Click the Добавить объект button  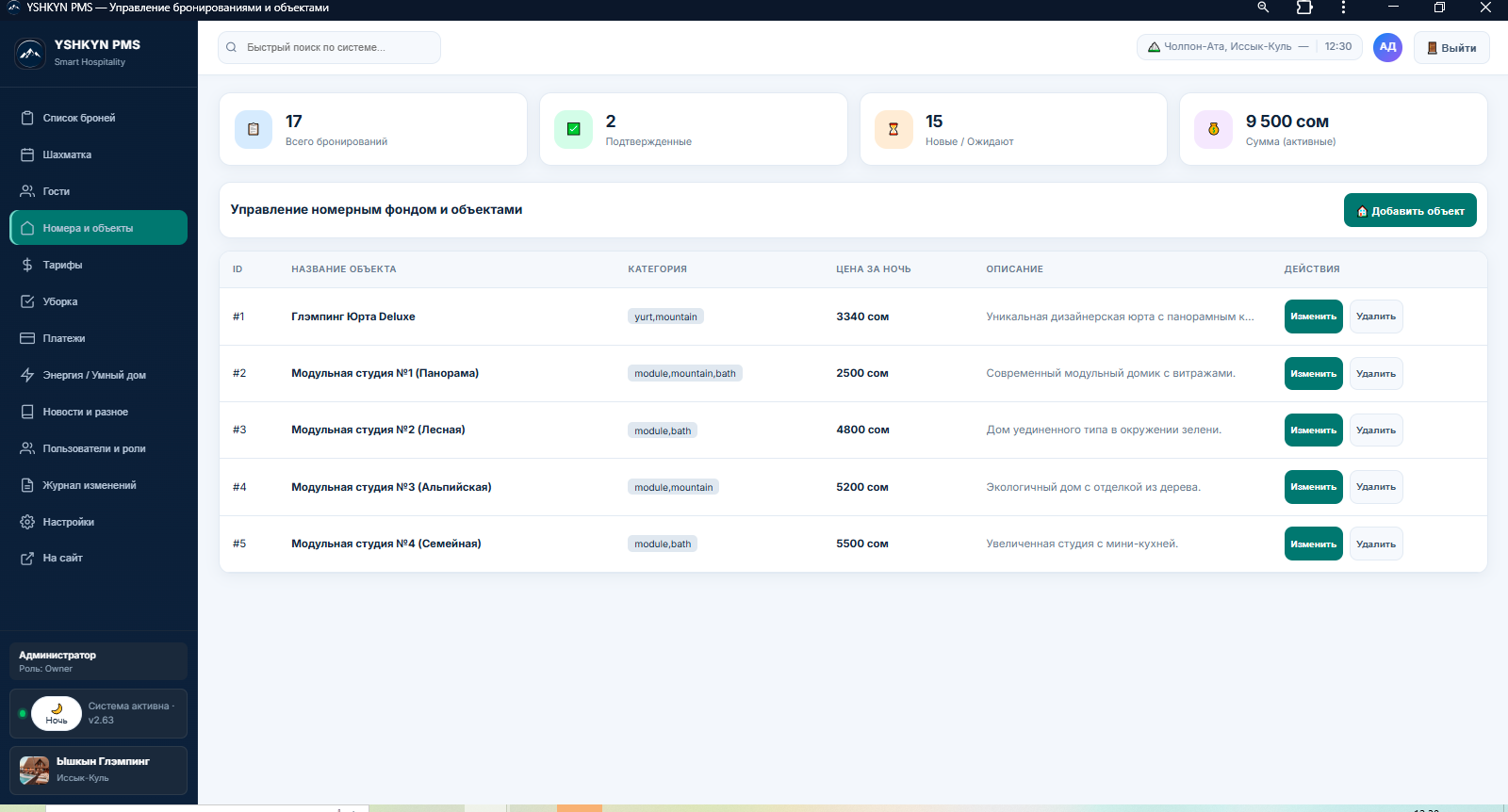[1410, 210]
